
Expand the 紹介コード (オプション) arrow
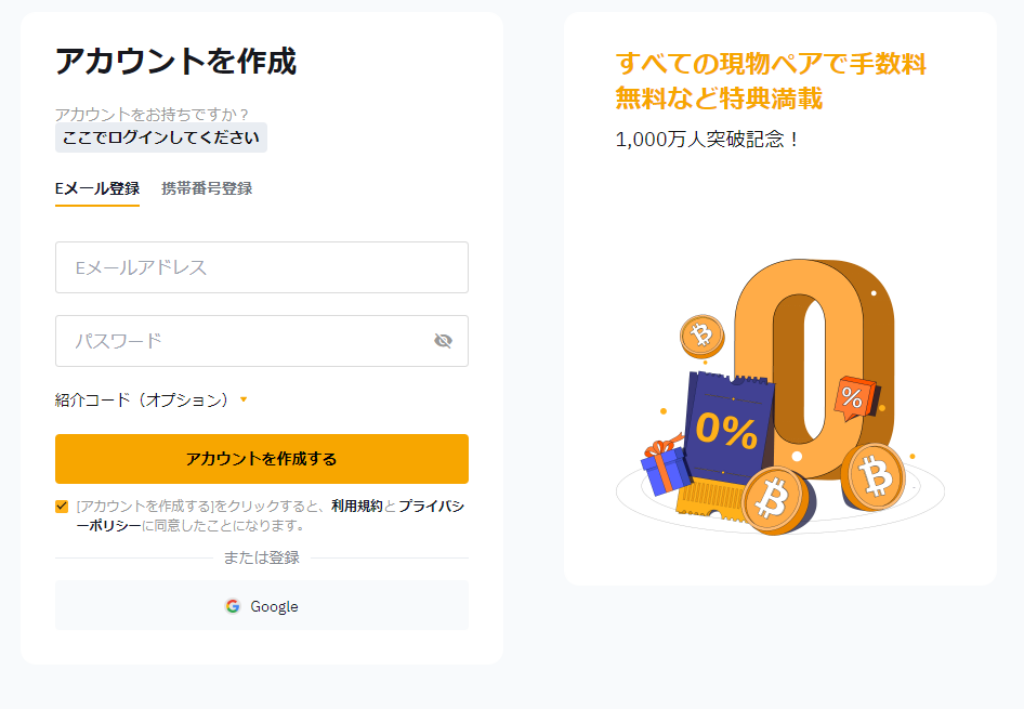[244, 400]
